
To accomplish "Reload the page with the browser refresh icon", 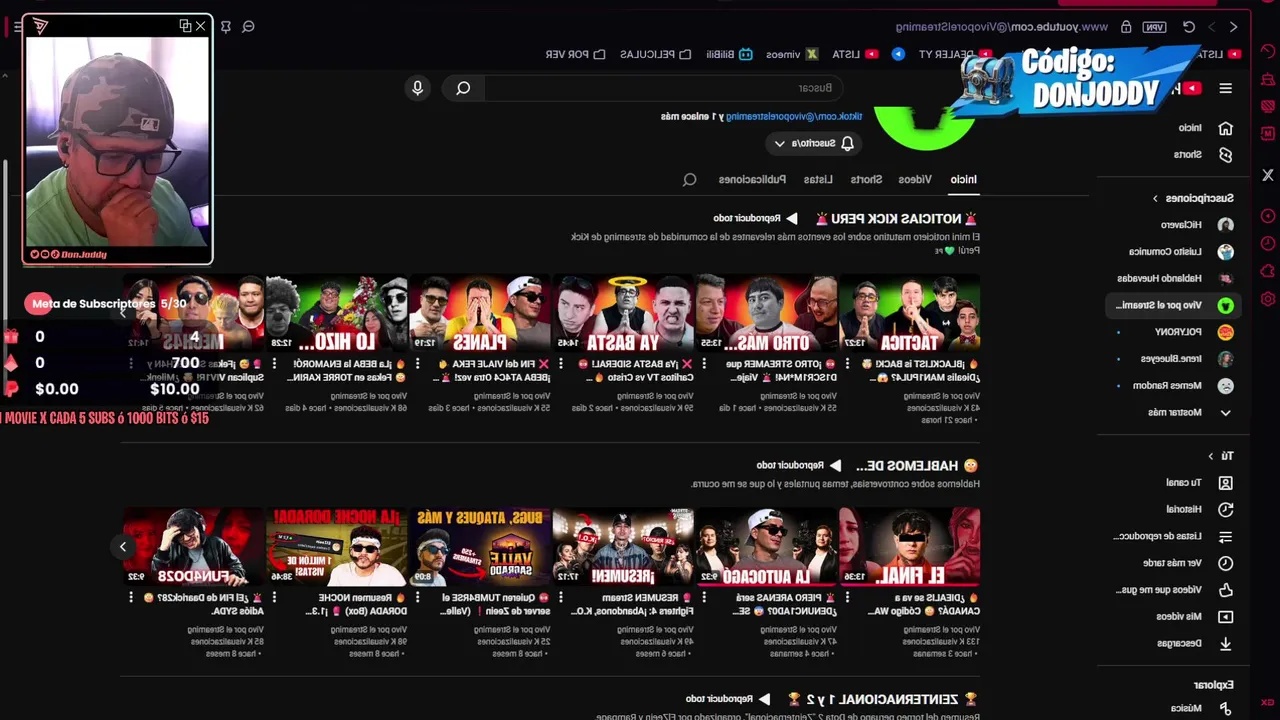I will click(1189, 27).
